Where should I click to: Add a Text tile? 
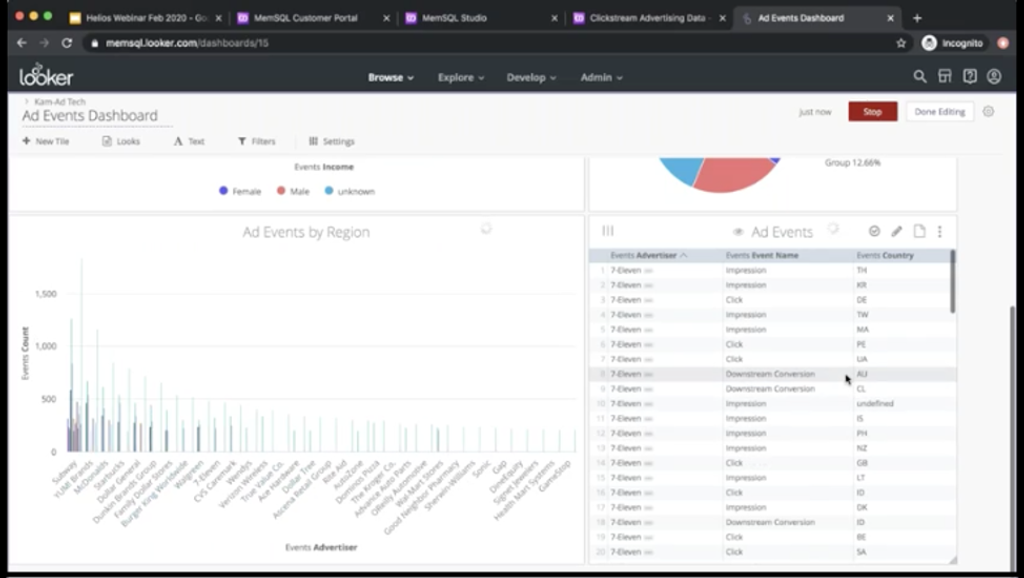tap(189, 141)
